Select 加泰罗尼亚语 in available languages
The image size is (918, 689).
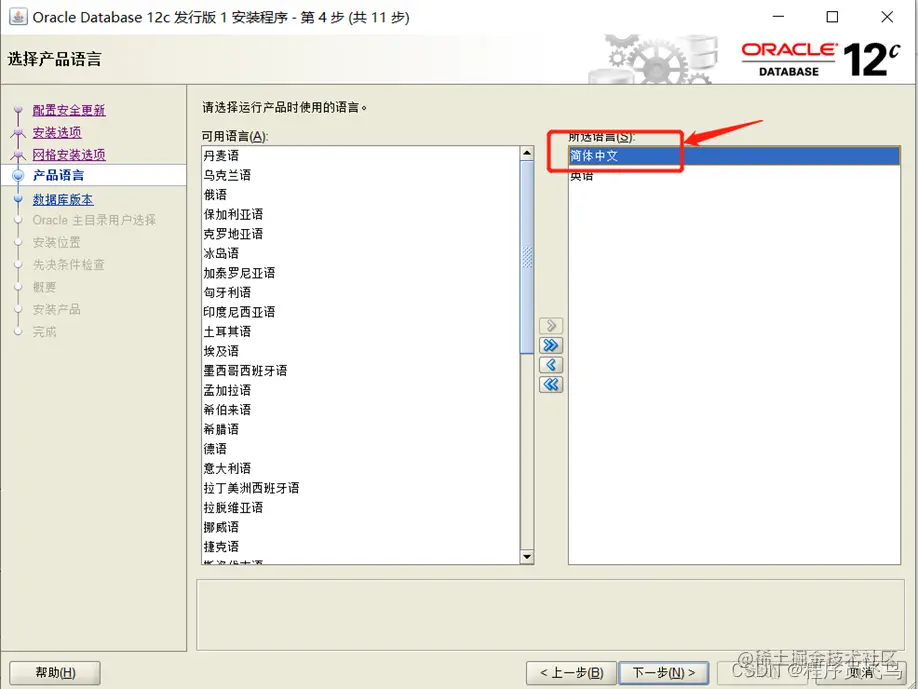point(361,273)
